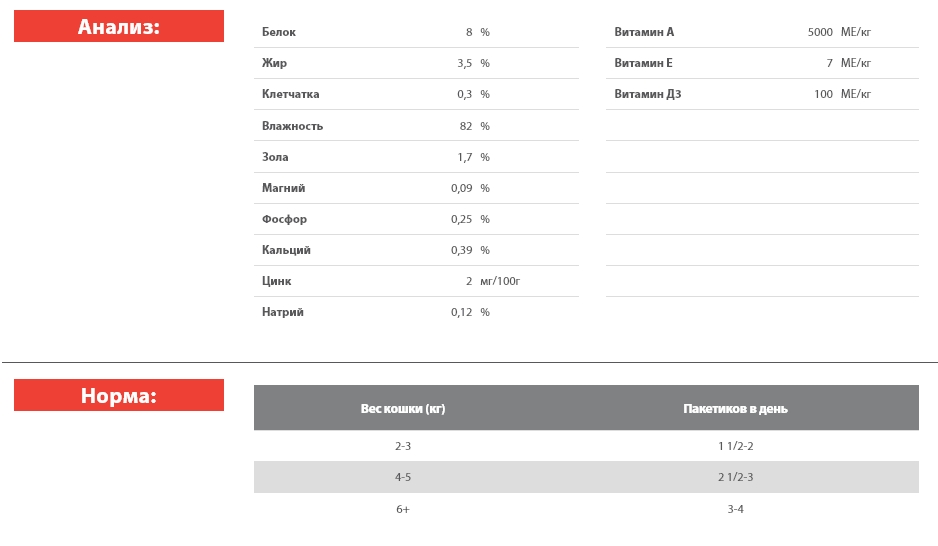Click the Влажность value 82
Image resolution: width=938 pixels, height=546 pixels.
click(465, 126)
